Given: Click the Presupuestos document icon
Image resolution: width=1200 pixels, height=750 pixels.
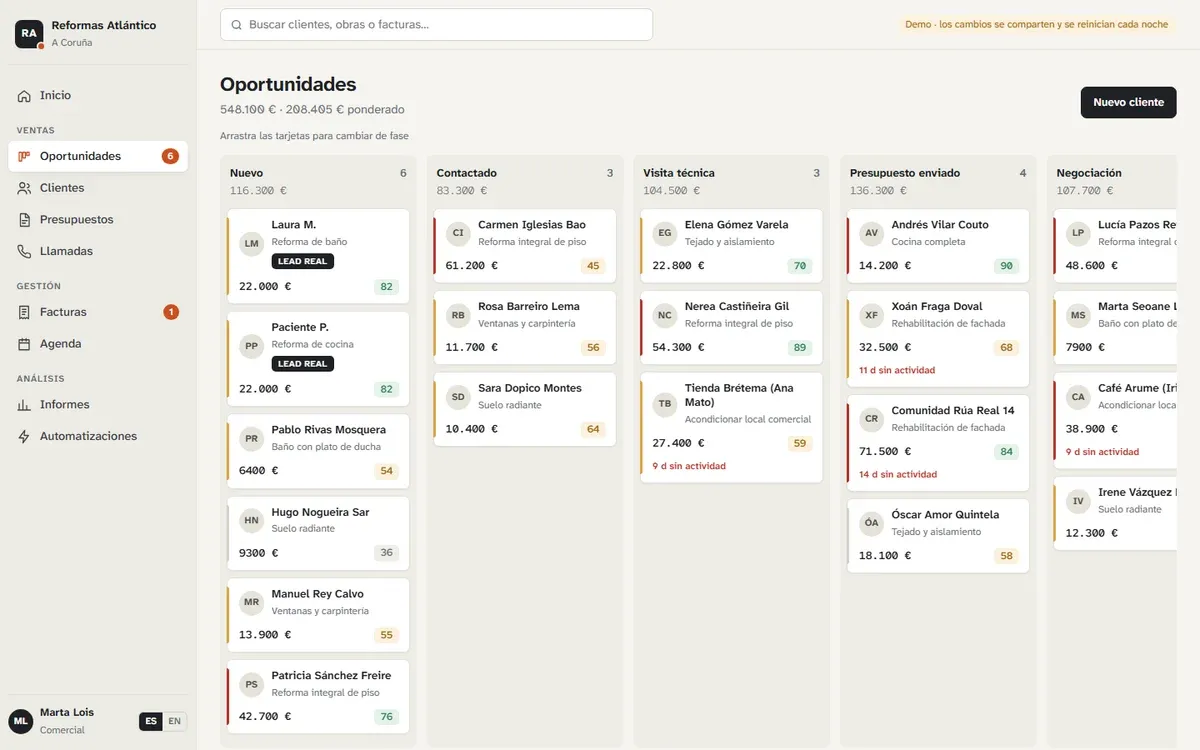Looking at the screenshot, I should [24, 220].
